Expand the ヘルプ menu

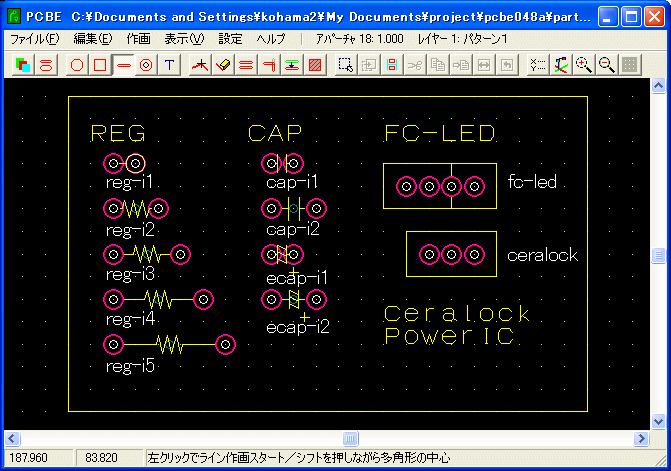click(271, 38)
